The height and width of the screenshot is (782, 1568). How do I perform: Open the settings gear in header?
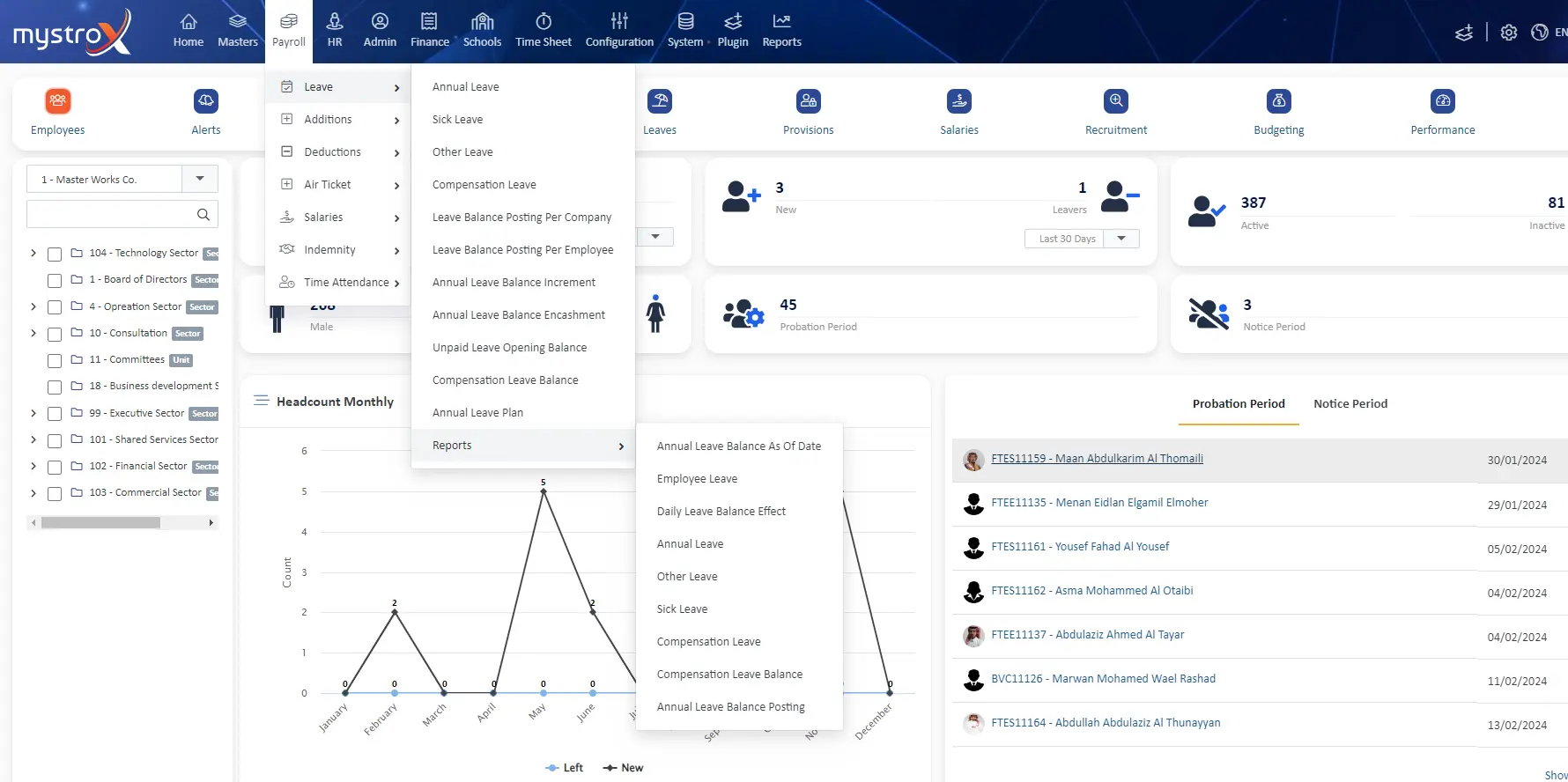[x=1509, y=33]
